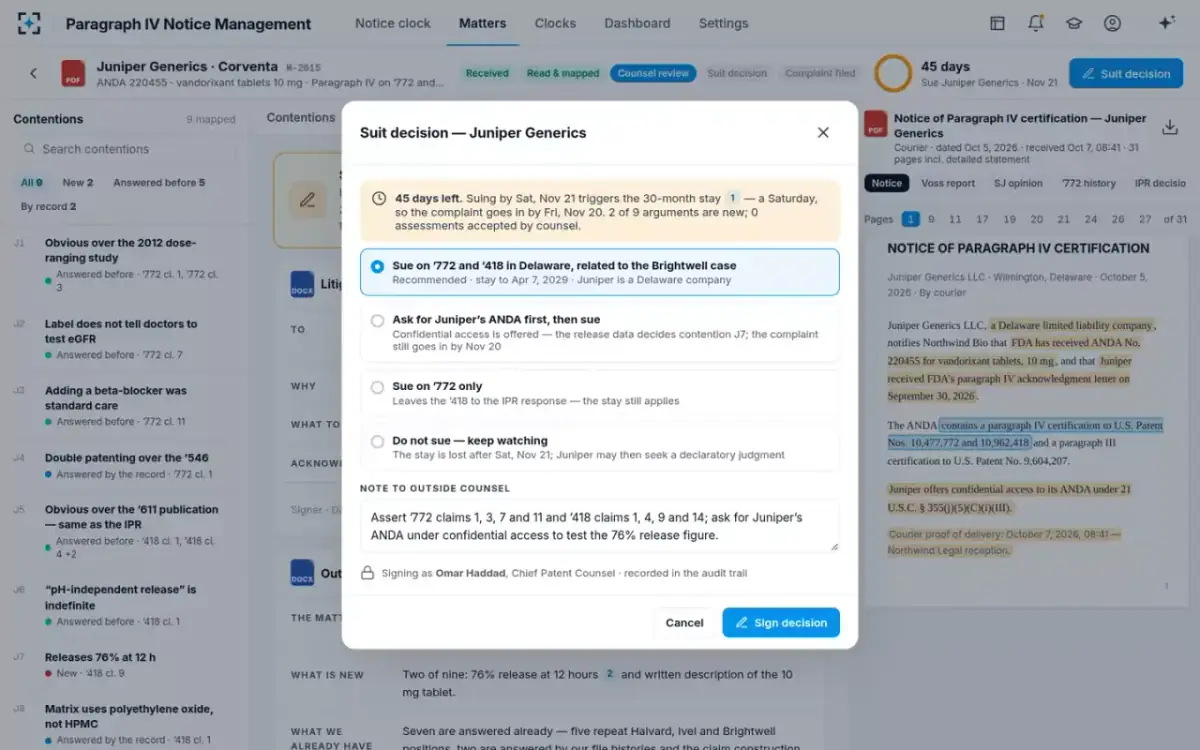Download the notice document
This screenshot has width=1200, height=750.
(1169, 127)
